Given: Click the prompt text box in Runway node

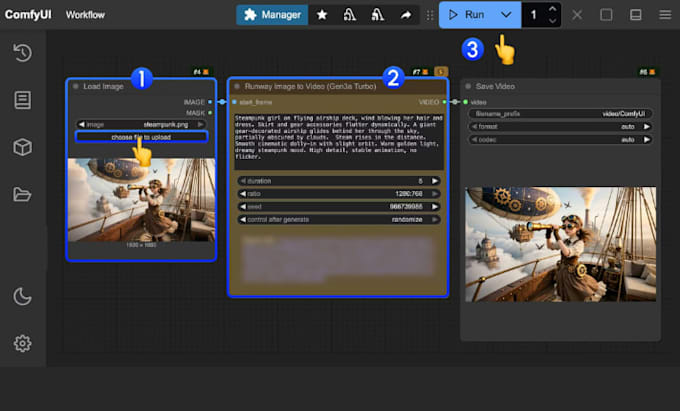Looking at the screenshot, I should point(339,140).
